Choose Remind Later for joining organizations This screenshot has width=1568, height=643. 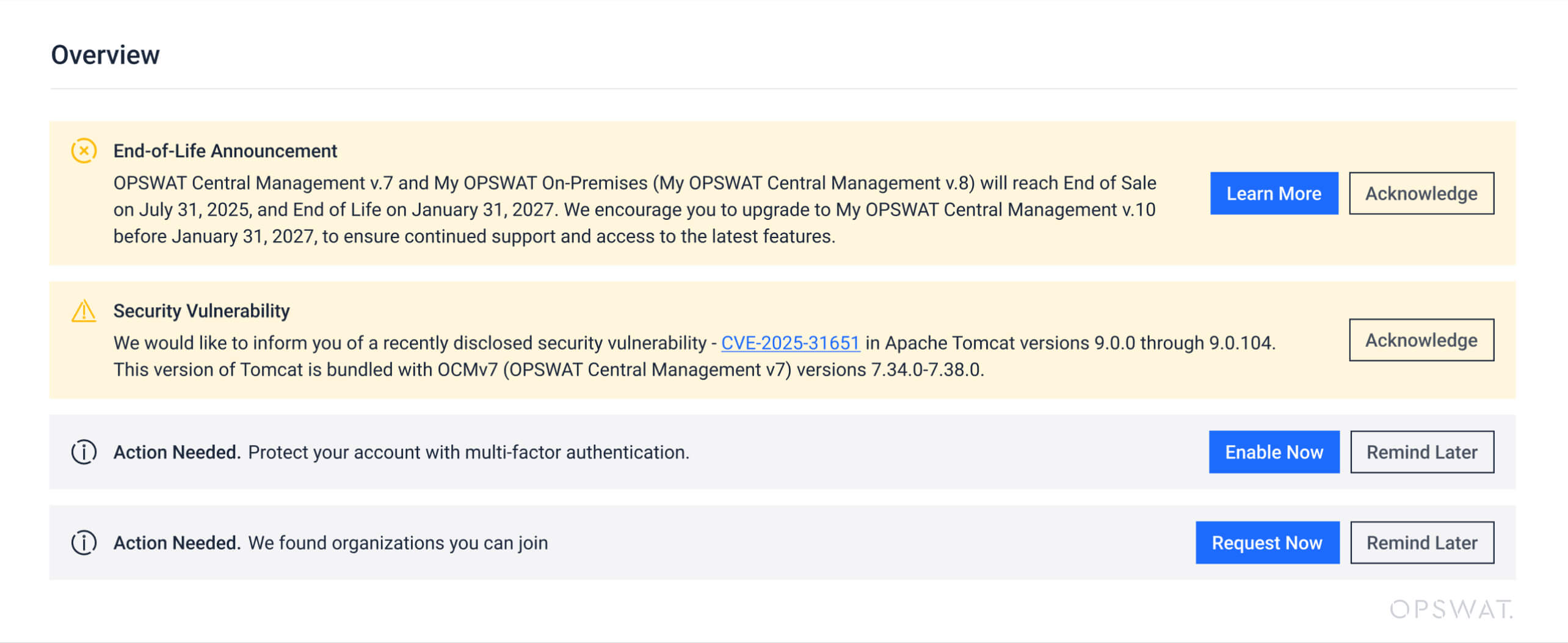click(1421, 542)
